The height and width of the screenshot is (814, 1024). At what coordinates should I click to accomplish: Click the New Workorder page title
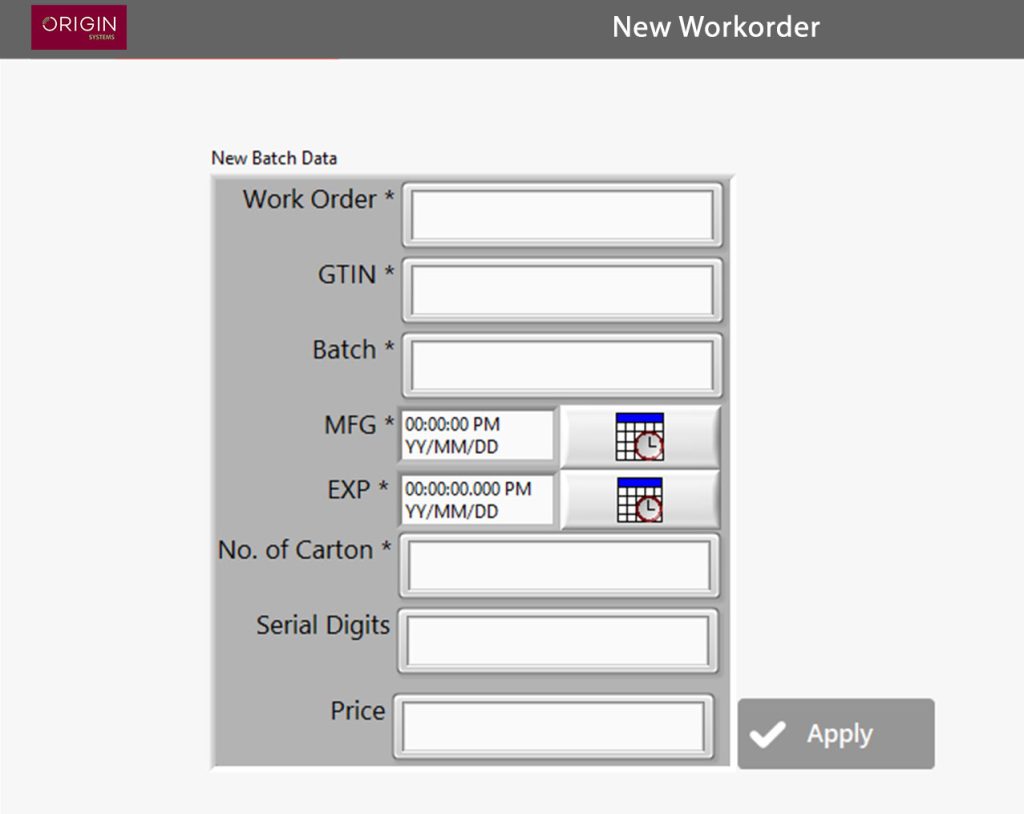coord(715,27)
